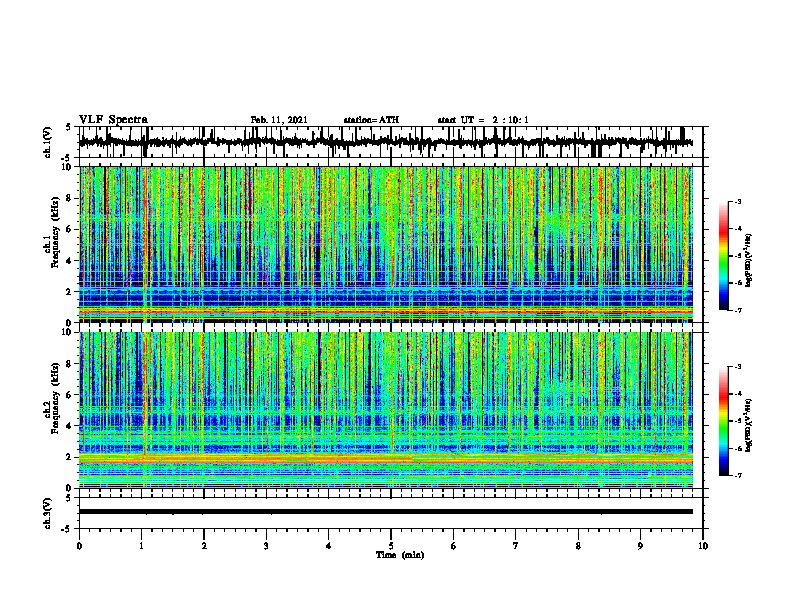
Task: Click the "ch.1(V)" axis label
Action: pos(47,142)
